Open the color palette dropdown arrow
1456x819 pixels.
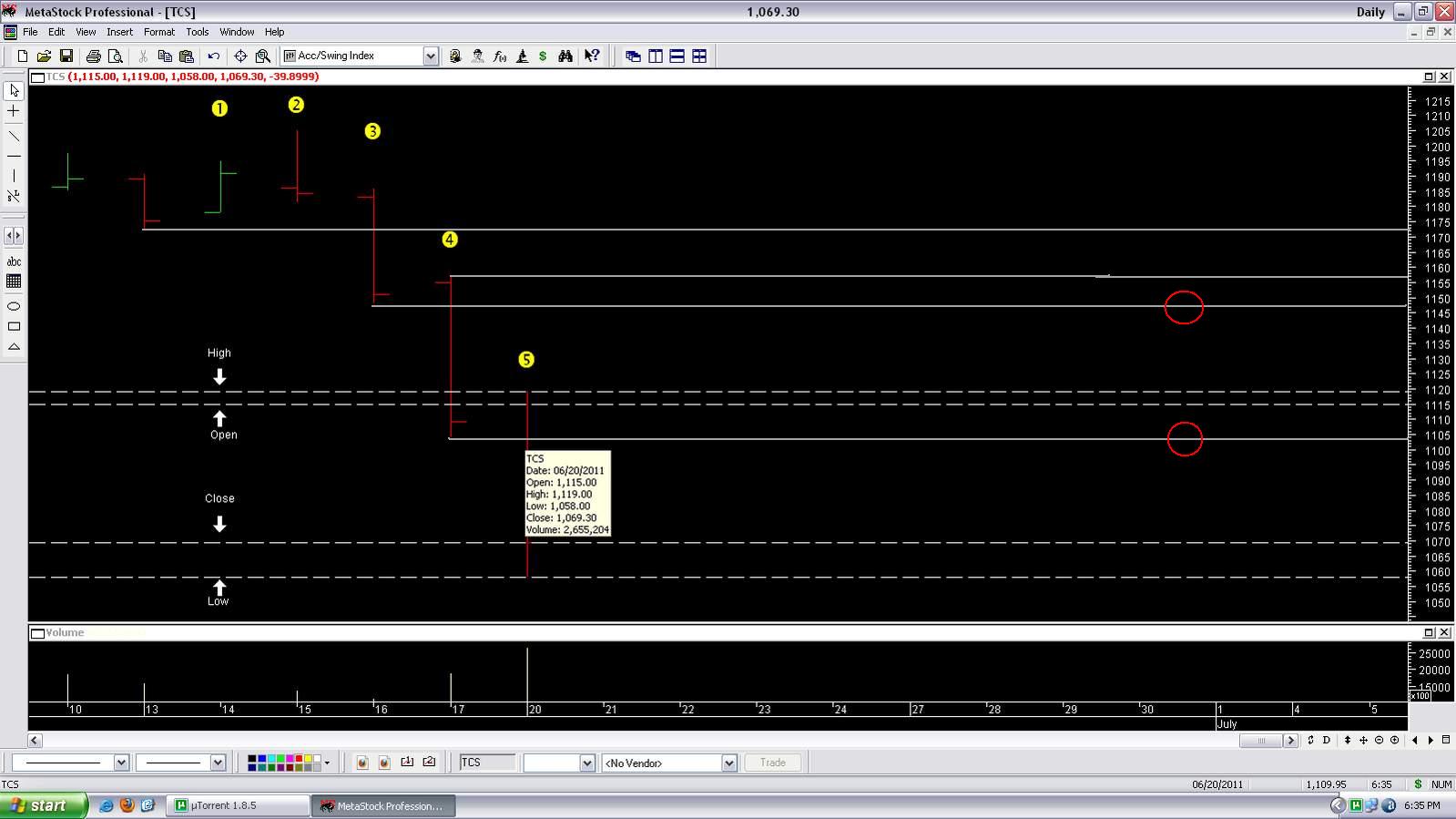click(327, 763)
